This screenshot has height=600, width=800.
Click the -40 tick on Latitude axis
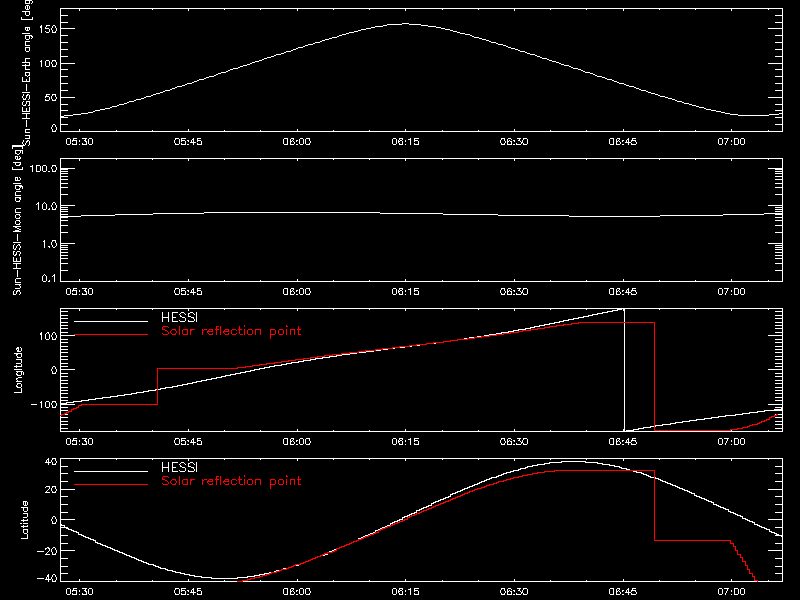47,579
